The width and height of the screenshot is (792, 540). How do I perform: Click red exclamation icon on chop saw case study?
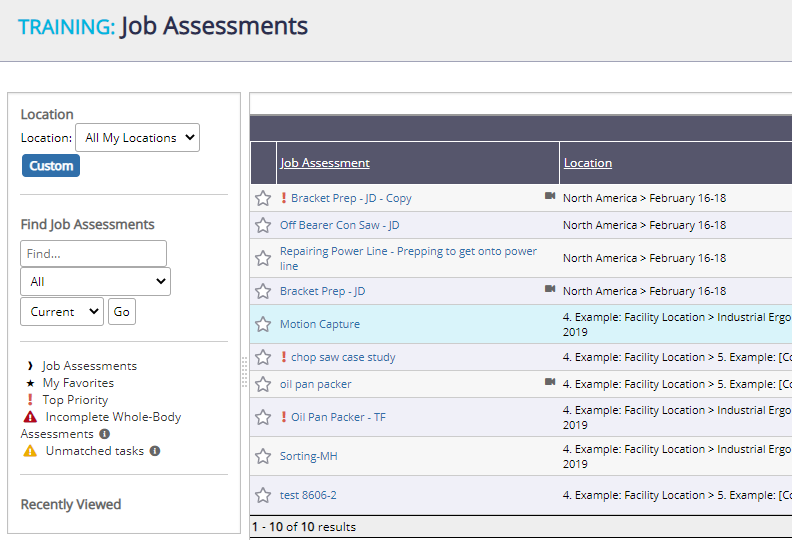point(284,357)
